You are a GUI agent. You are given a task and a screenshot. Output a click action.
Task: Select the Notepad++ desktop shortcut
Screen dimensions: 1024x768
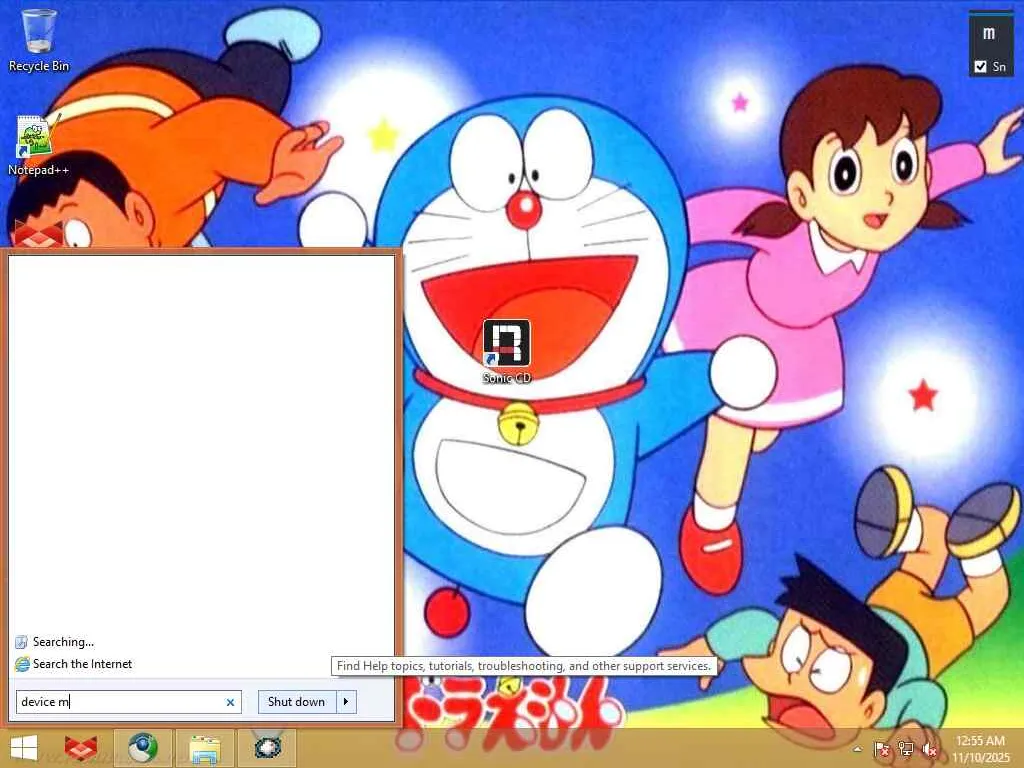pyautogui.click(x=38, y=145)
